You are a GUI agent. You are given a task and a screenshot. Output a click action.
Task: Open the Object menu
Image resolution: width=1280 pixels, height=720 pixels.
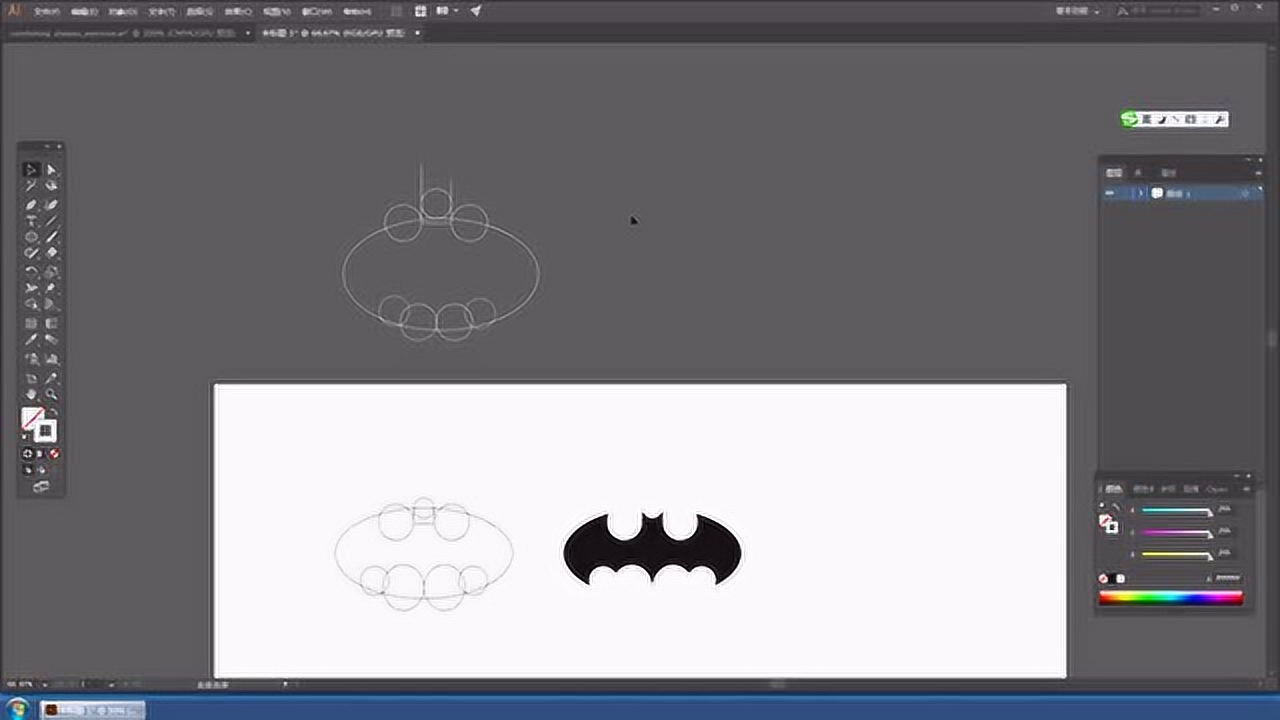(x=123, y=11)
